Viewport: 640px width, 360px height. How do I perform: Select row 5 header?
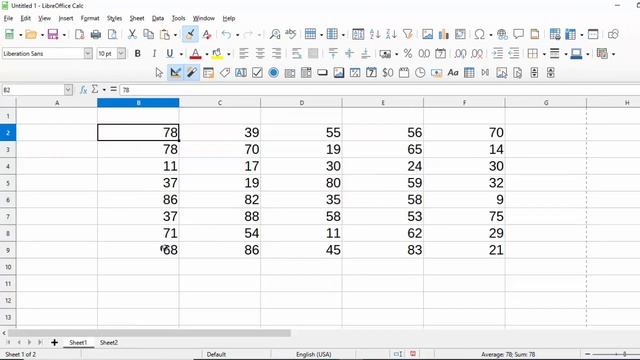click(x=8, y=183)
